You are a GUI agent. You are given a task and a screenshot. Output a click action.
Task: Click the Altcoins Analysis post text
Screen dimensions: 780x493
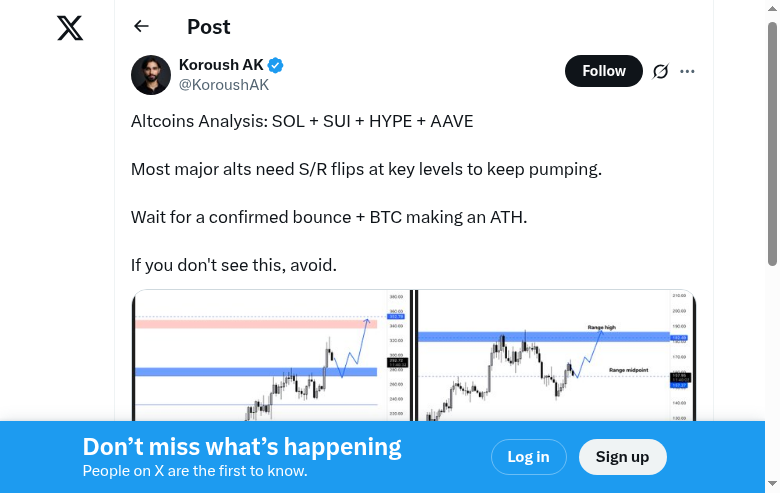tap(302, 121)
